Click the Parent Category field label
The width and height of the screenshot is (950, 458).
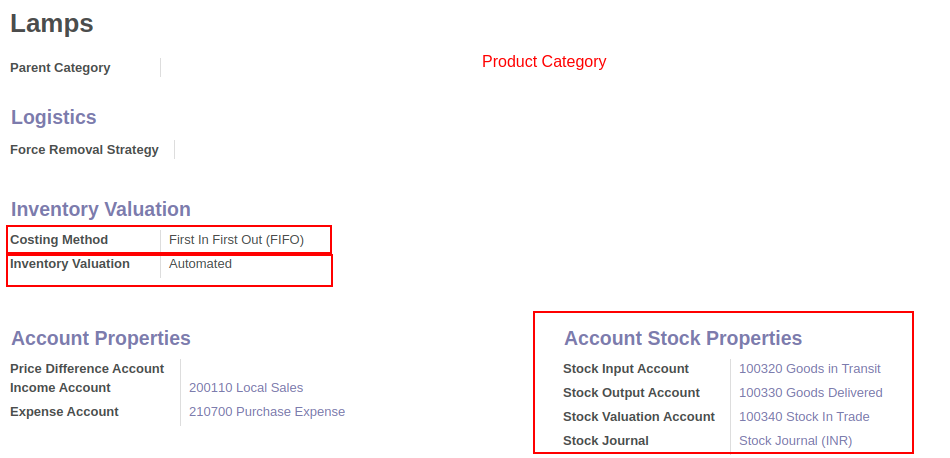pyautogui.click(x=61, y=68)
